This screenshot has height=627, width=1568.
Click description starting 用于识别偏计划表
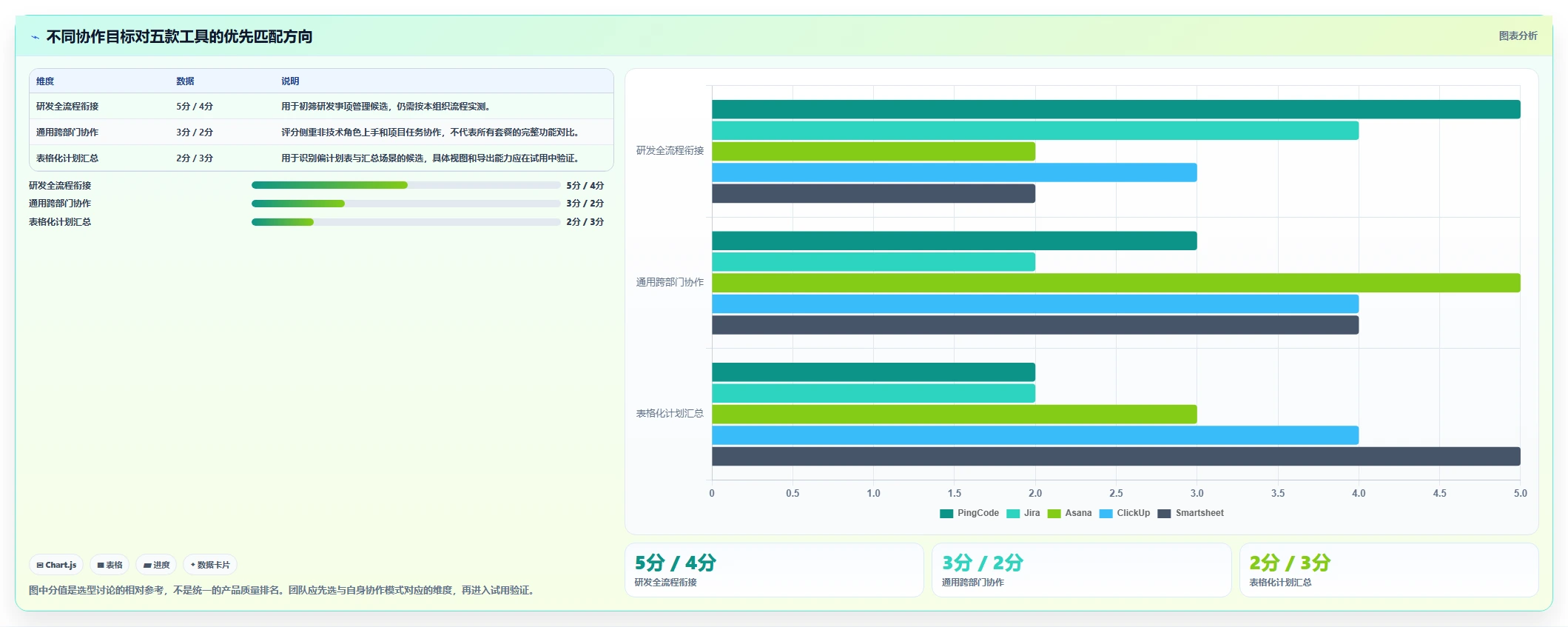point(430,158)
